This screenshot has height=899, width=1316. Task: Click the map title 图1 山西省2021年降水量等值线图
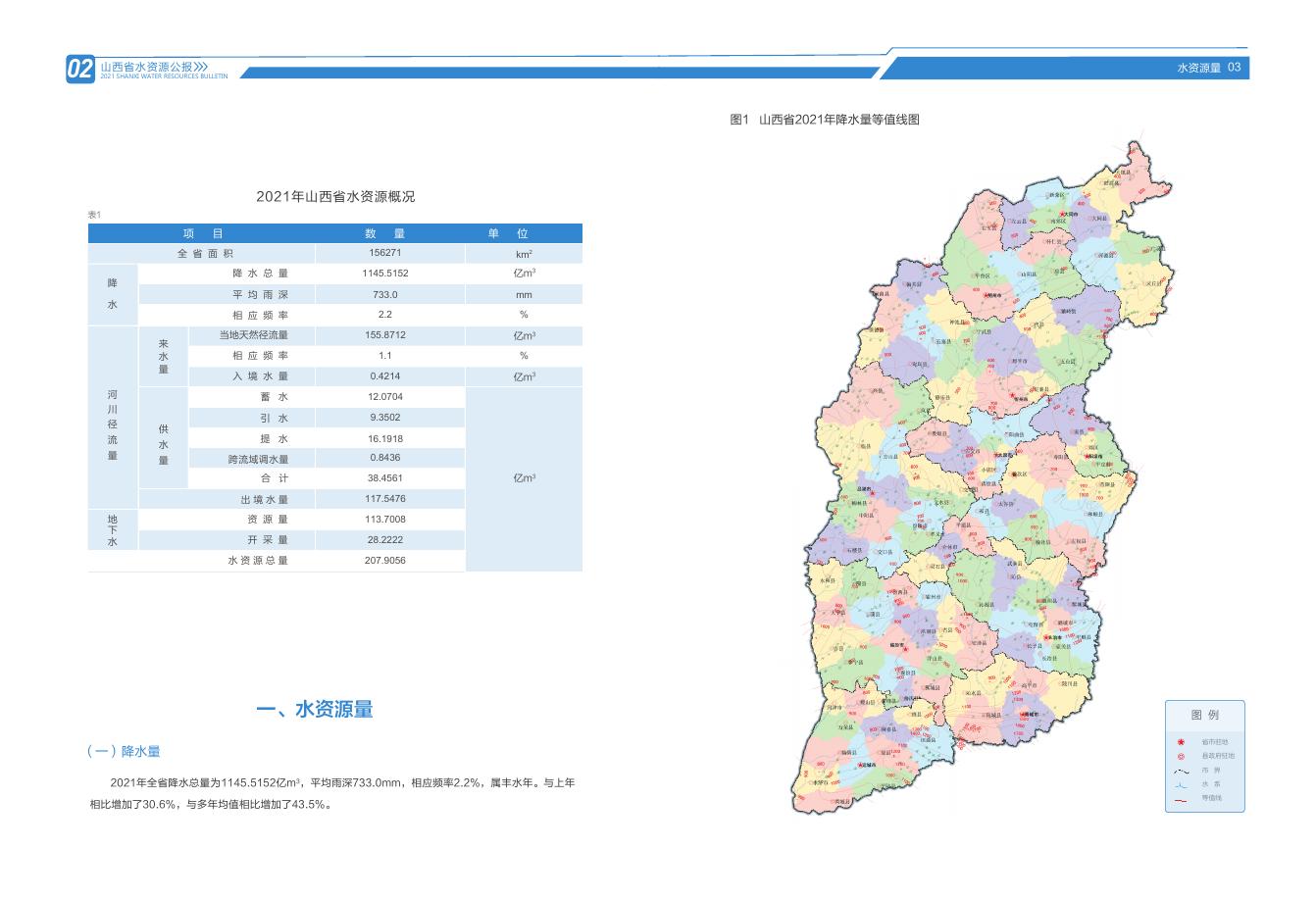pos(825,120)
